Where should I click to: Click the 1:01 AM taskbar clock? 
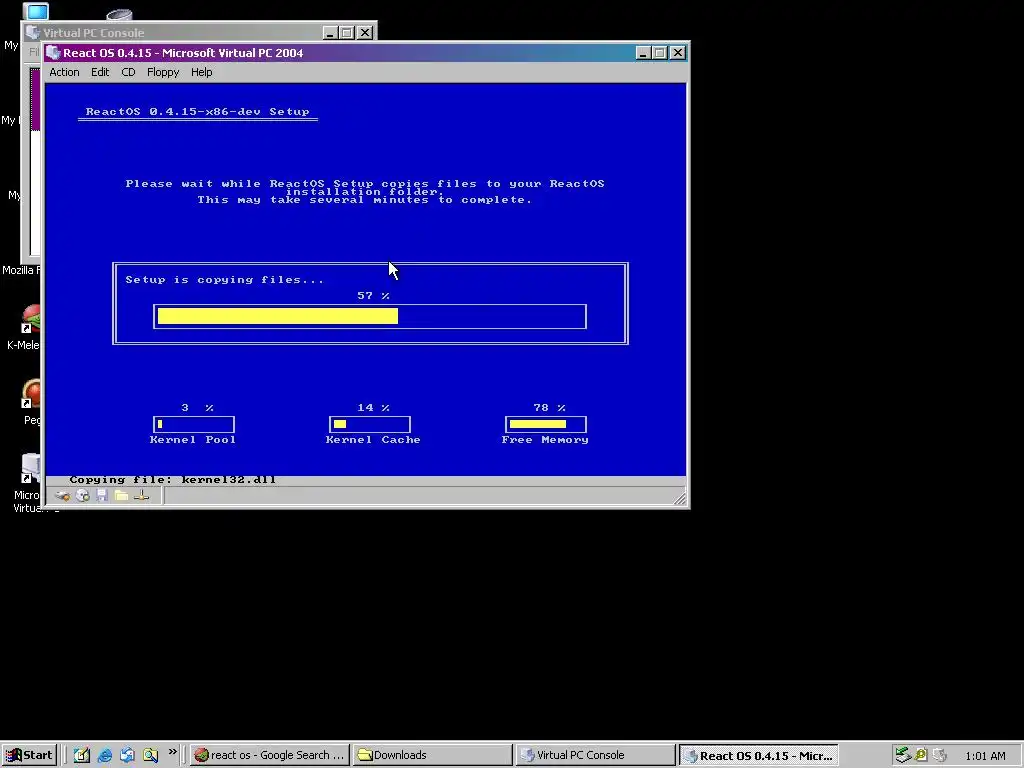985,756
